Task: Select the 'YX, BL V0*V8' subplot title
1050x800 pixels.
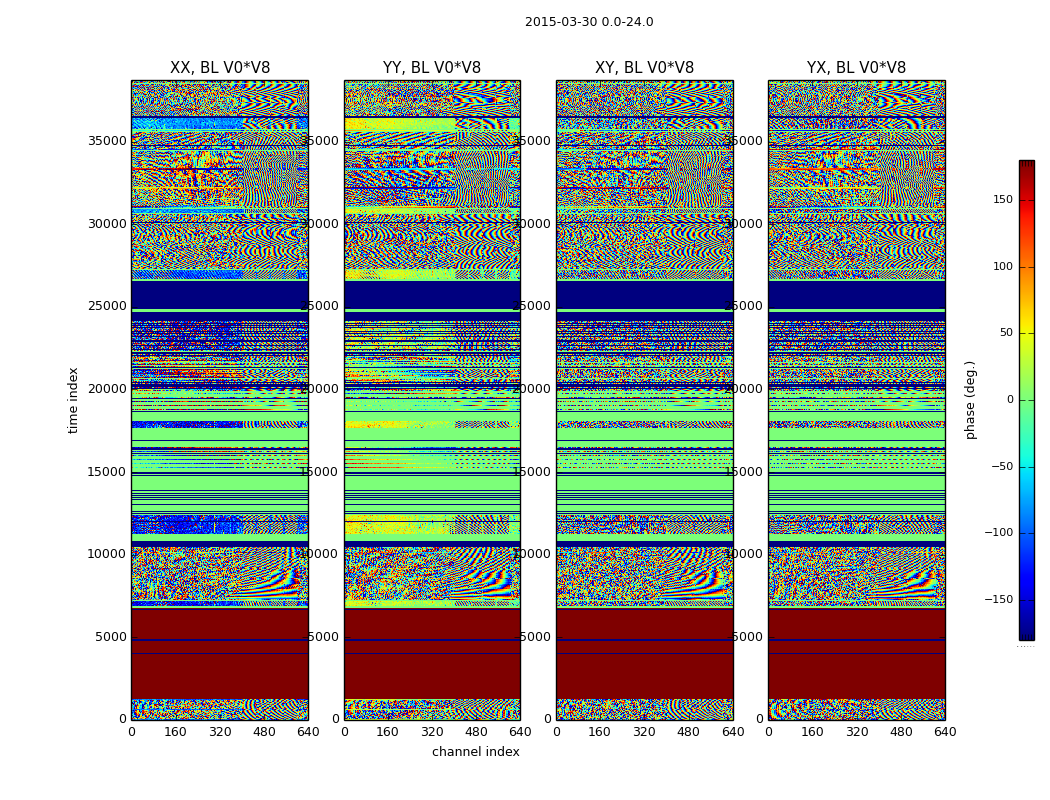Action: click(856, 68)
